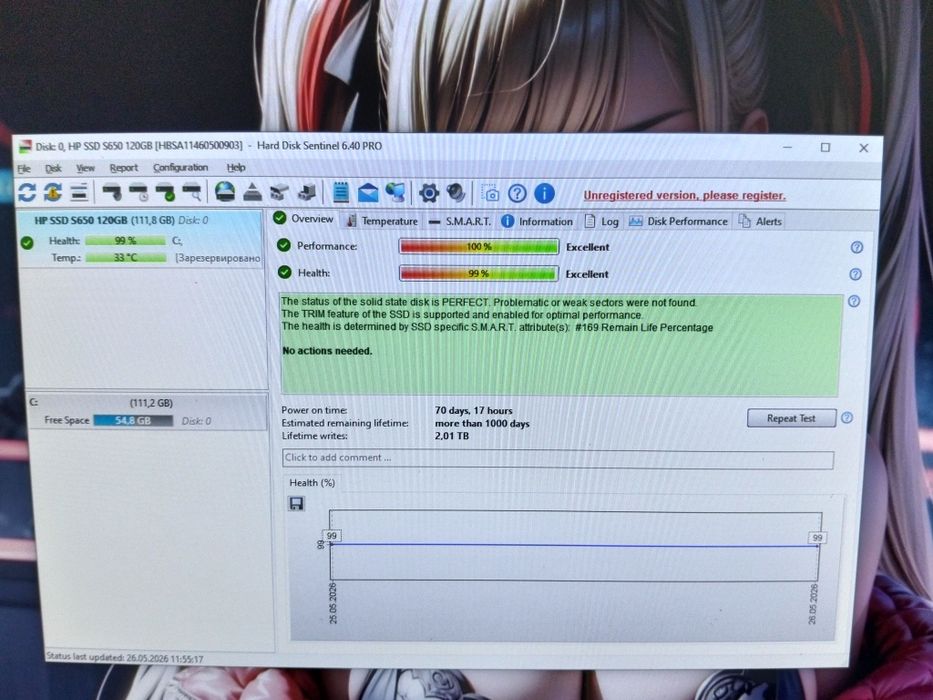This screenshot has height=700, width=933.
Task: Click the right 99 label on graph
Action: click(817, 538)
